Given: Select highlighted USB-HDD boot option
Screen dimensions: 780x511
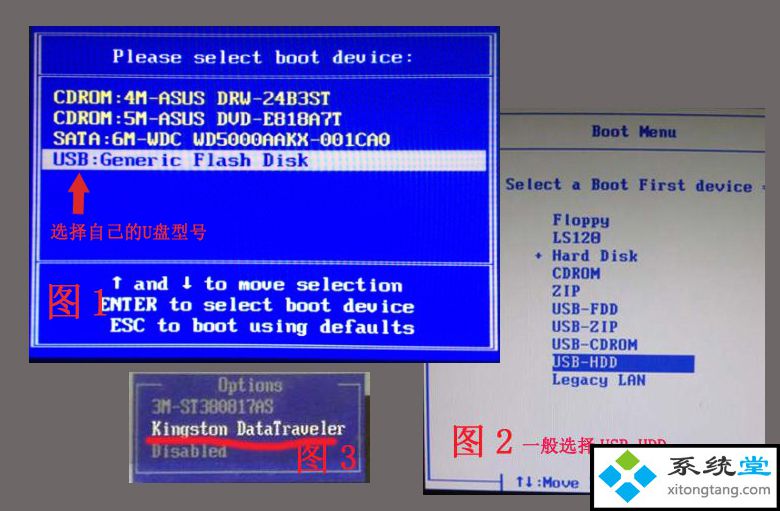Looking at the screenshot, I should [x=623, y=363].
